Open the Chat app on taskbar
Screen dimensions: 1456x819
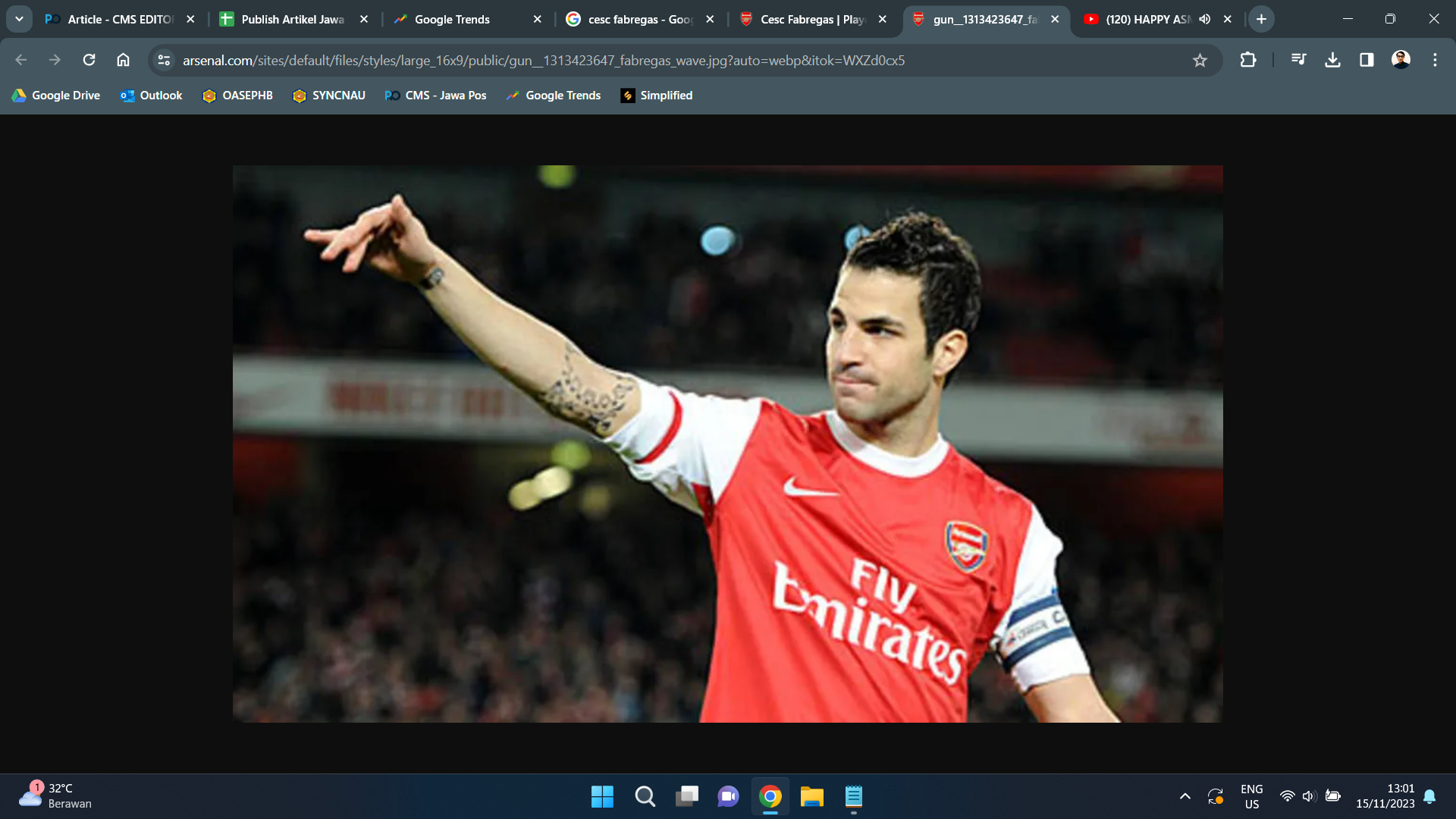[x=728, y=796]
